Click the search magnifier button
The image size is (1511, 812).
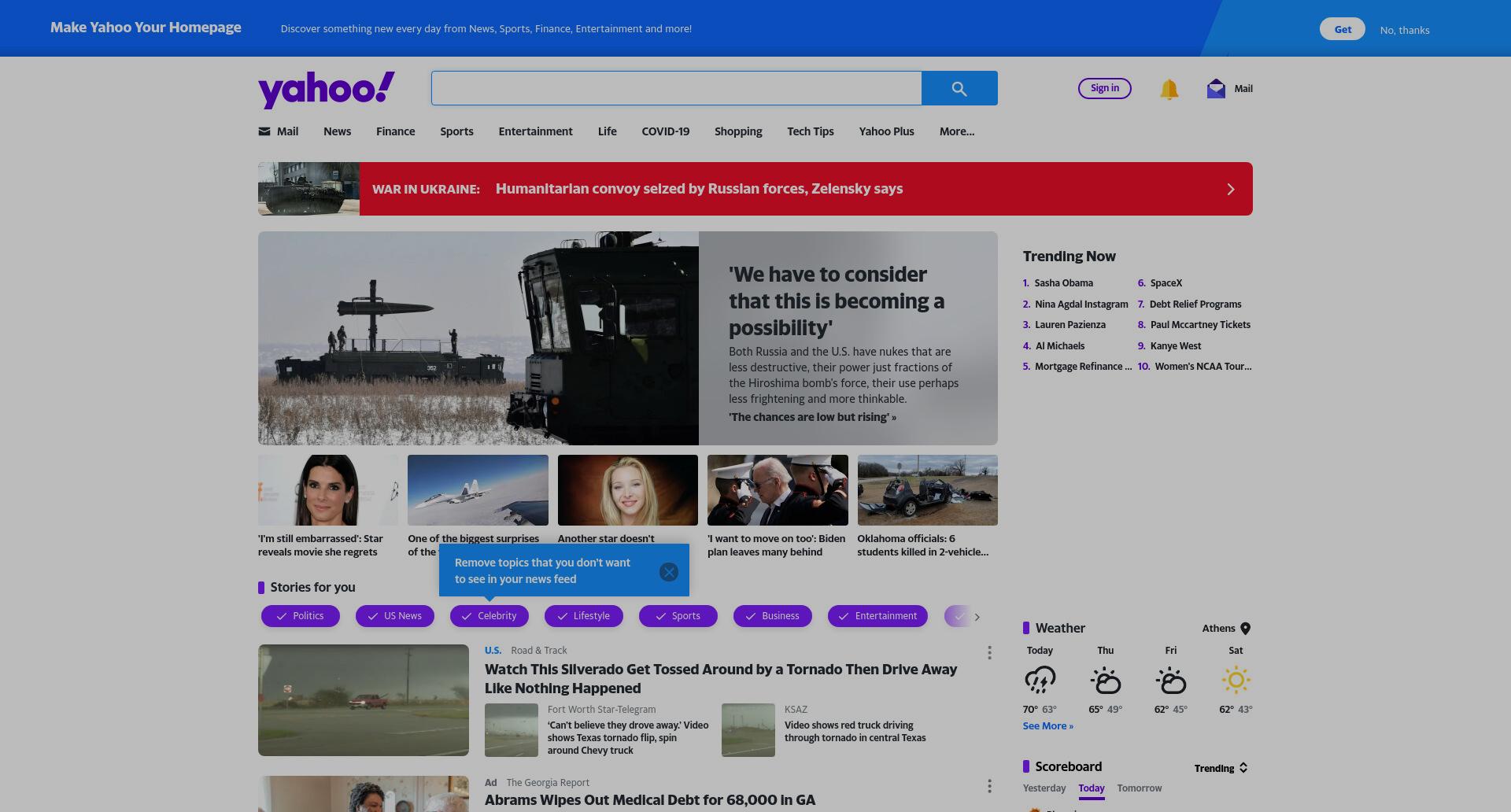click(959, 88)
